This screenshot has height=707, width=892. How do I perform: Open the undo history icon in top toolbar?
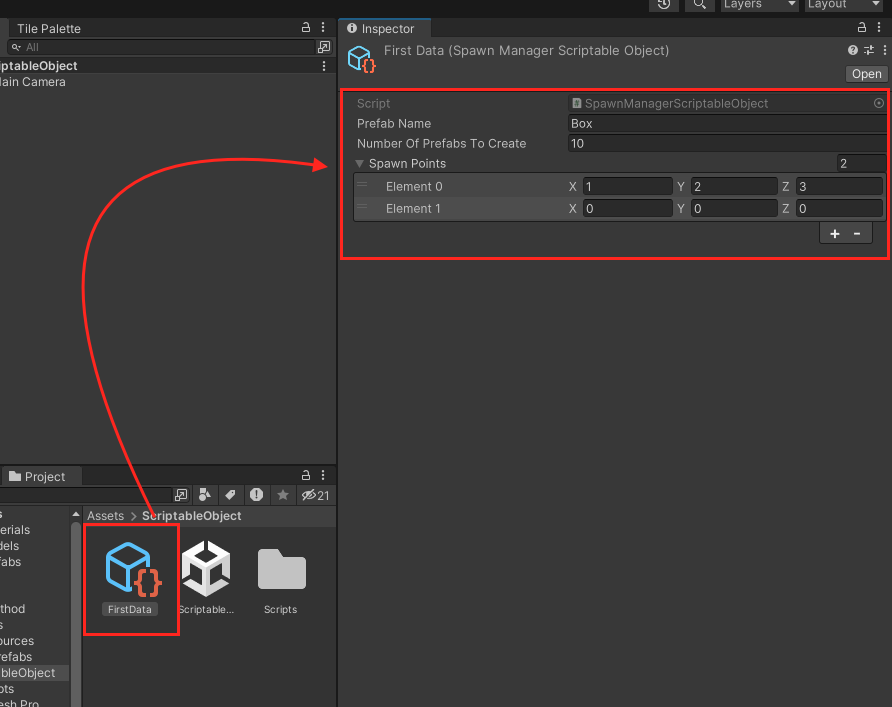click(x=664, y=5)
